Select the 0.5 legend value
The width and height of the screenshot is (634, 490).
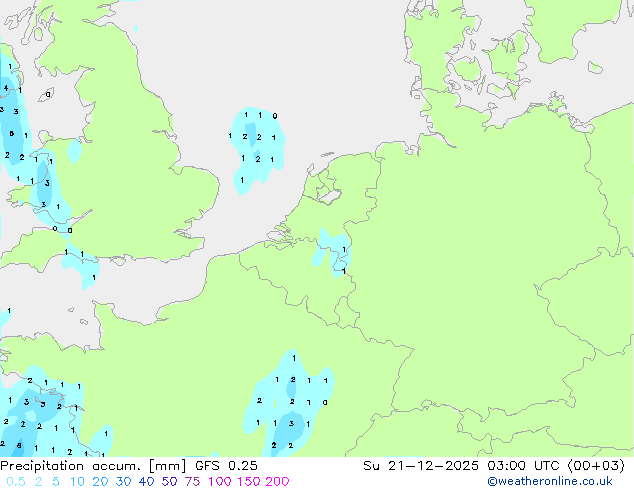16,482
